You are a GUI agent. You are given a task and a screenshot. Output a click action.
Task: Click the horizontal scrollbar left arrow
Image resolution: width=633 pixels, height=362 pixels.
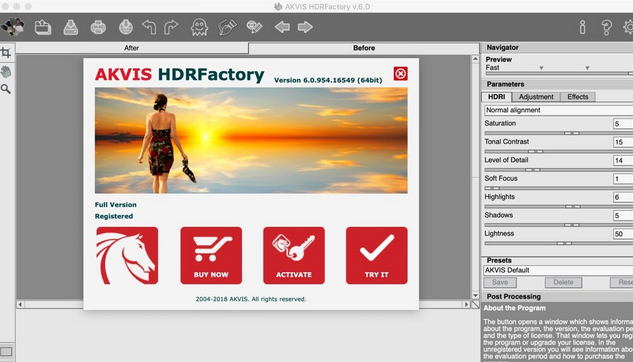click(20, 304)
